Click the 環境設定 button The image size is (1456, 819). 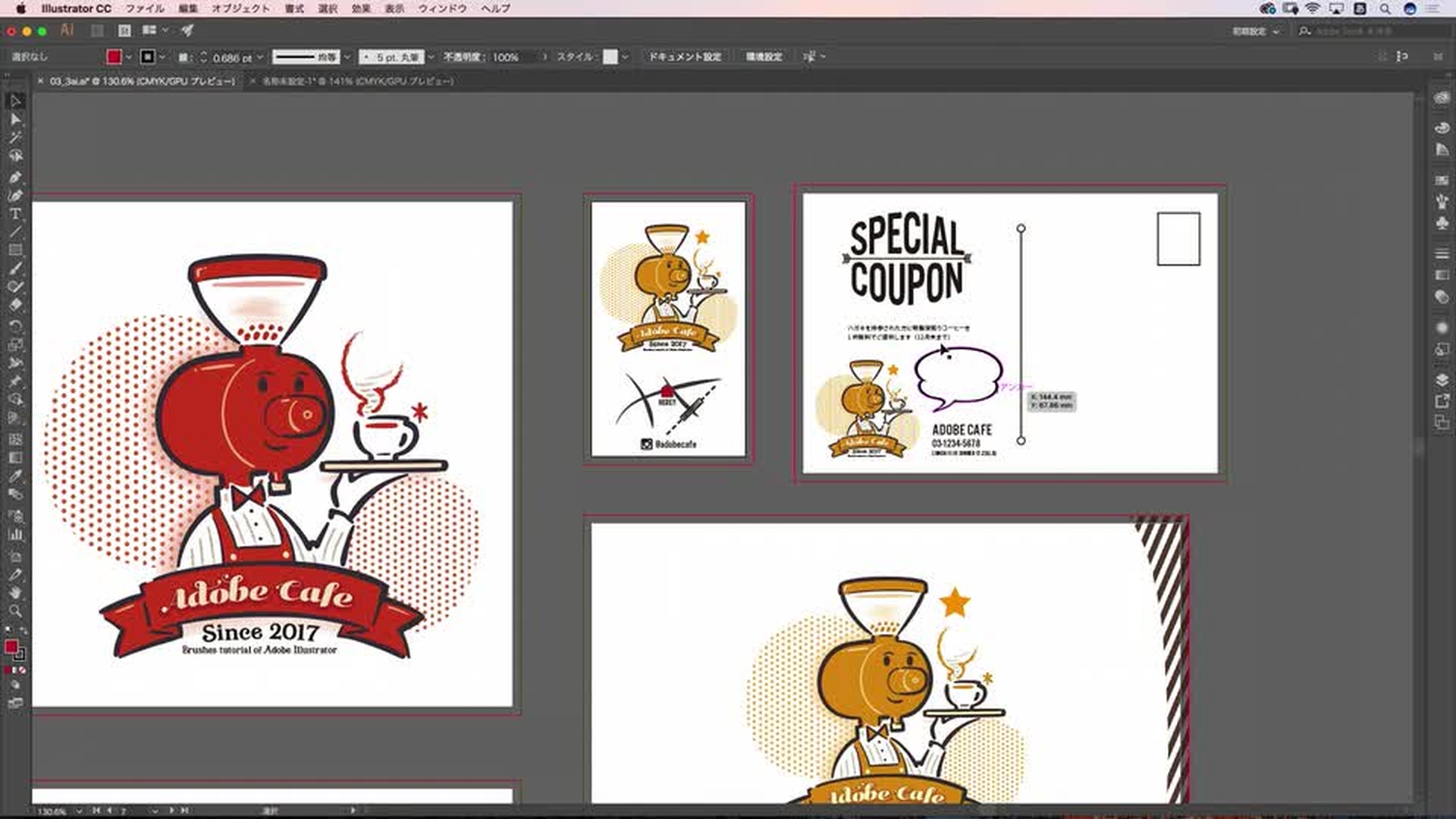tap(764, 57)
